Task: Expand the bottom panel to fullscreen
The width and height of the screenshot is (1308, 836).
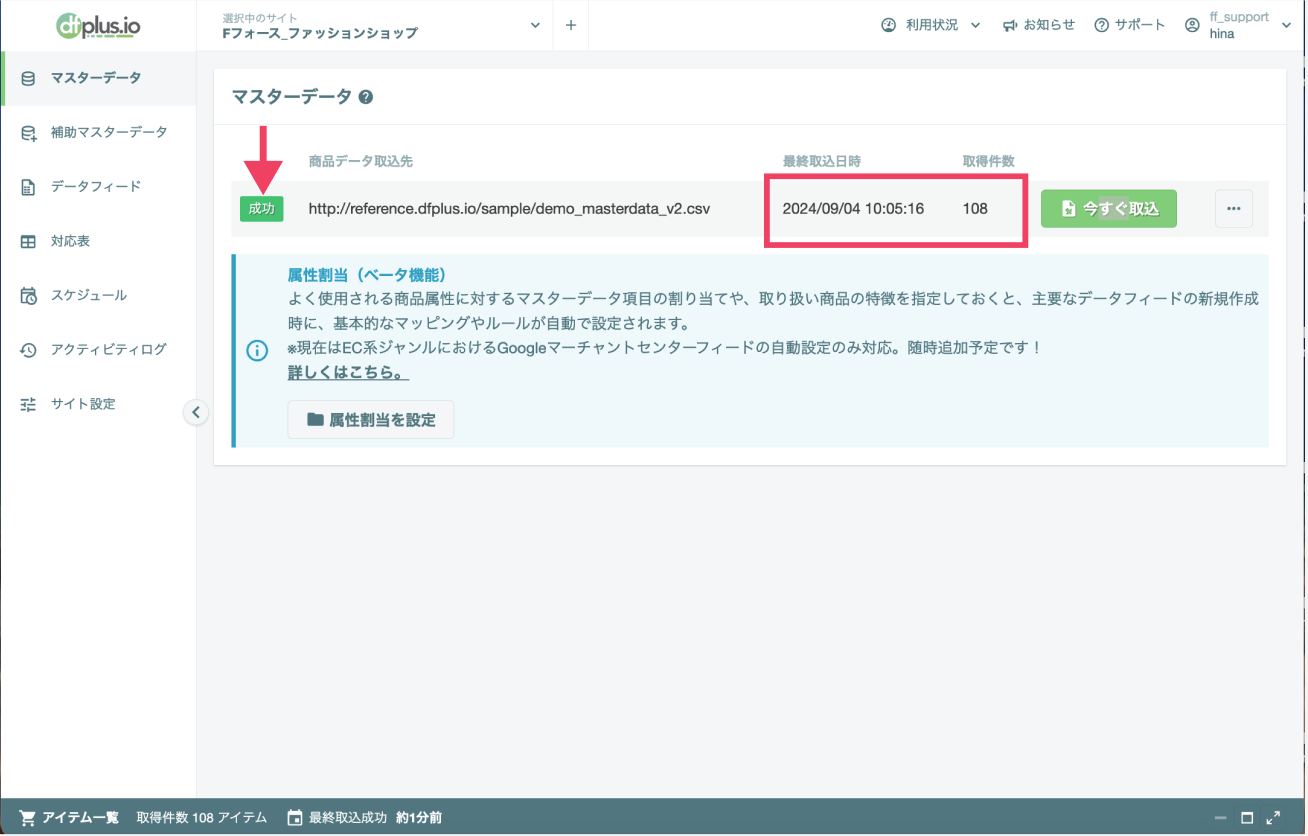Action: (x=1273, y=817)
